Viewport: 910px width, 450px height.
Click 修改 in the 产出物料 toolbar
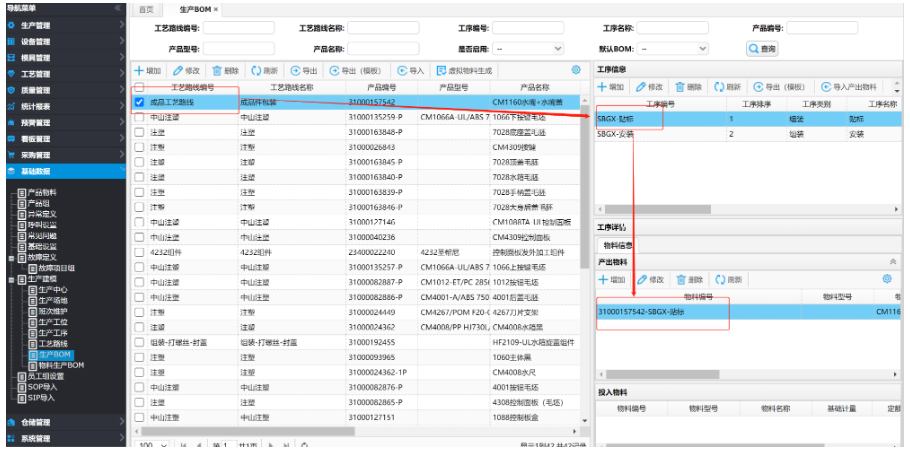650,279
